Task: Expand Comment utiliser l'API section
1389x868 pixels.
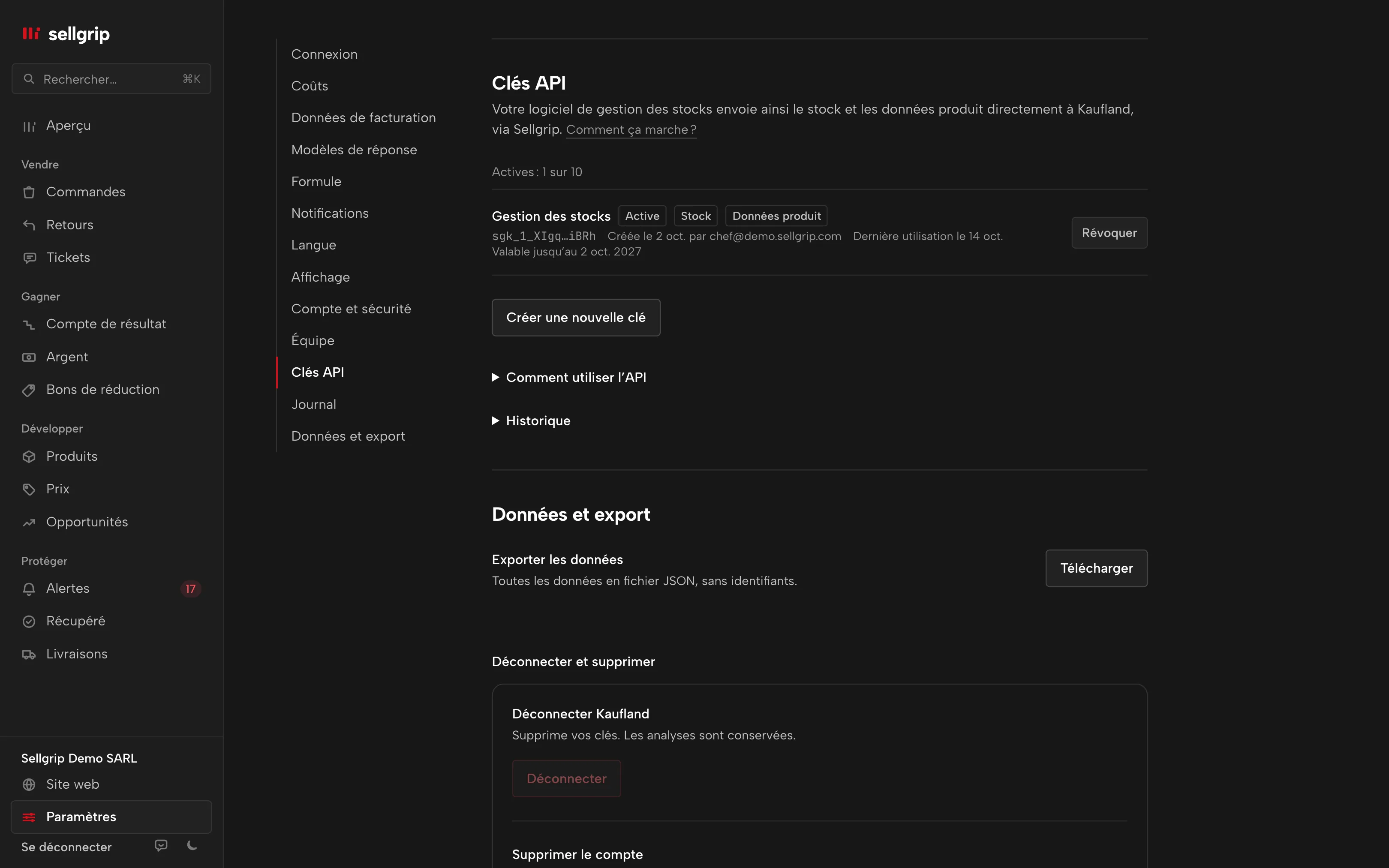Action: click(x=569, y=377)
